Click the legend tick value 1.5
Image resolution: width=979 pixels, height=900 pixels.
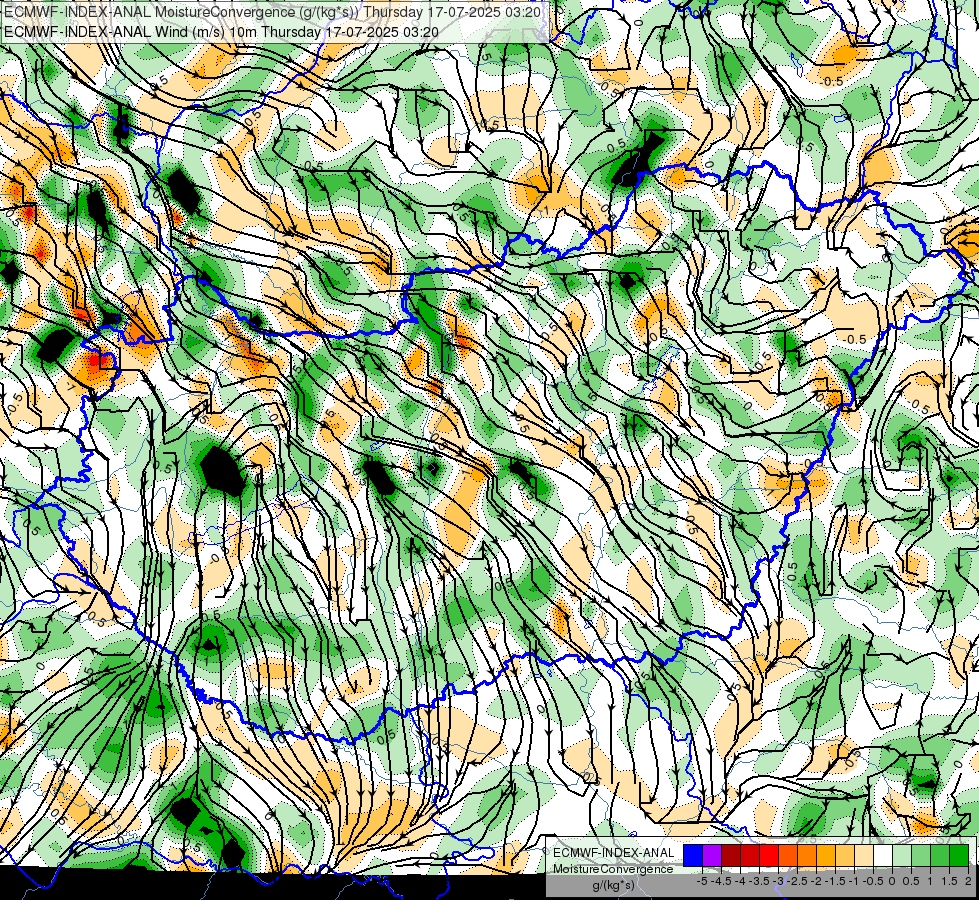(x=950, y=881)
